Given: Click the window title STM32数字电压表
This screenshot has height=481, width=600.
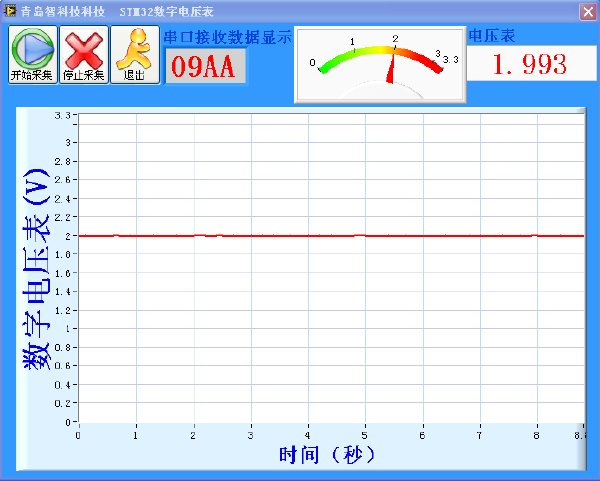Looking at the screenshot, I should pos(166,11).
